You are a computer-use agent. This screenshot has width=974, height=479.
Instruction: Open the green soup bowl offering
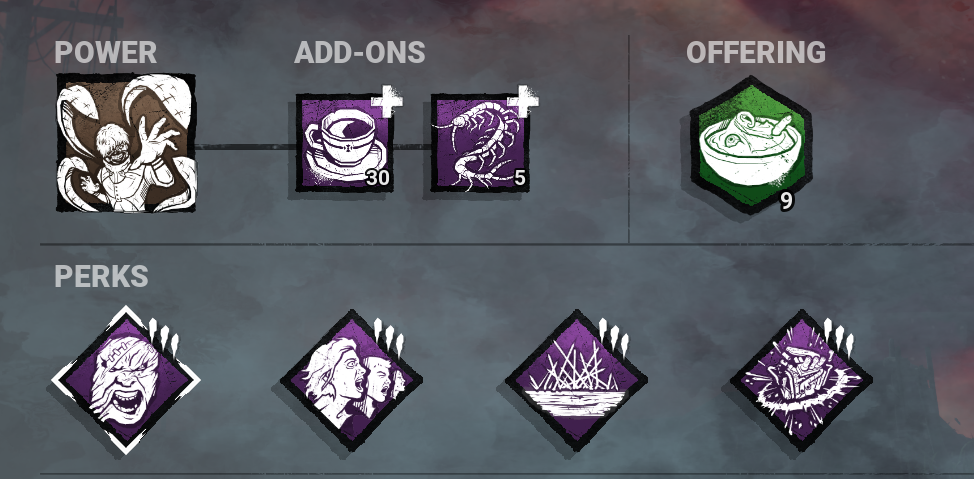point(751,145)
